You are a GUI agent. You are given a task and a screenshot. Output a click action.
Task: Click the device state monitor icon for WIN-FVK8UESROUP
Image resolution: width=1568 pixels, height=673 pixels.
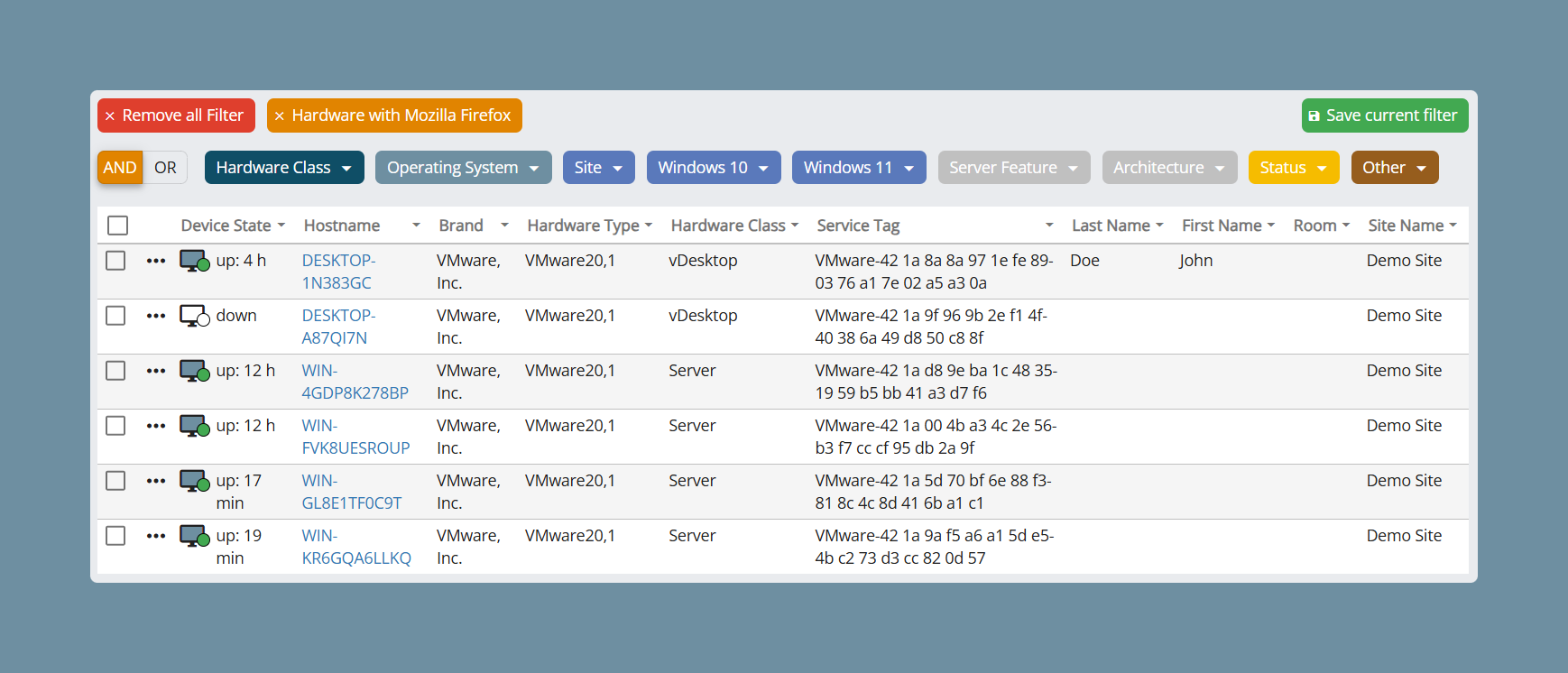[x=195, y=426]
